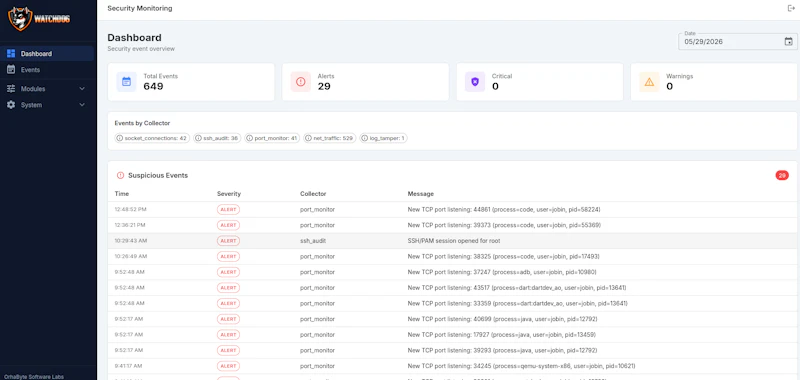
Task: Open the date picker calendar icon
Action: (788, 42)
